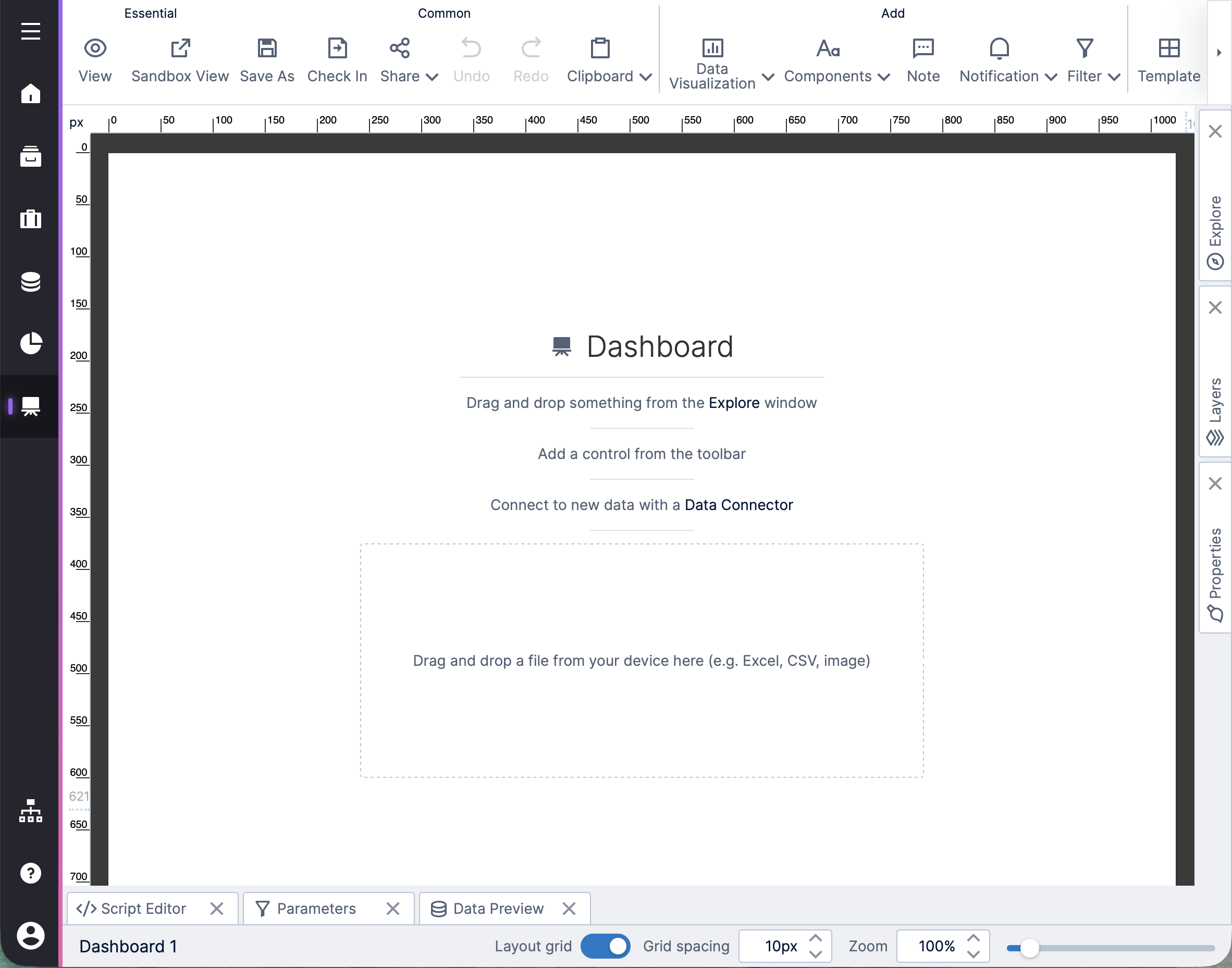Go to the Home sidebar icon
The width and height of the screenshot is (1232, 968).
pos(31,93)
